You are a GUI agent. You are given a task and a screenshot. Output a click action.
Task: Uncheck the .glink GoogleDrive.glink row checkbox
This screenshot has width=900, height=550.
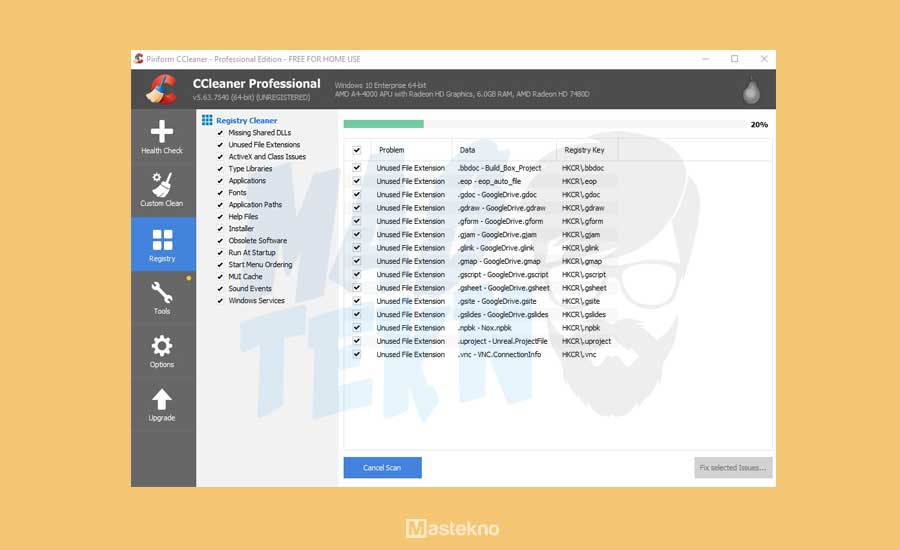(x=357, y=247)
